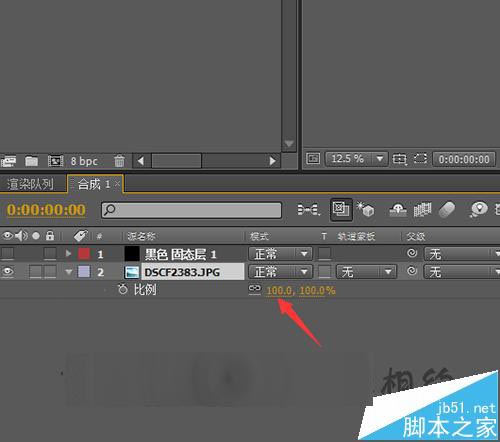
Task: Toggle the live update icon
Action: coord(341,209)
